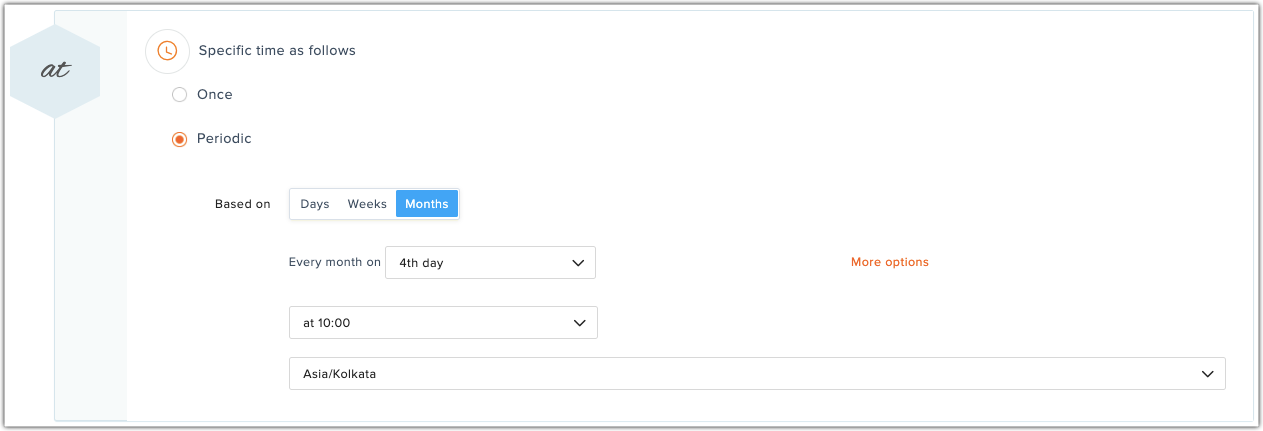Click the "Every month on" label
The height and width of the screenshot is (431, 1263).
pos(334,263)
